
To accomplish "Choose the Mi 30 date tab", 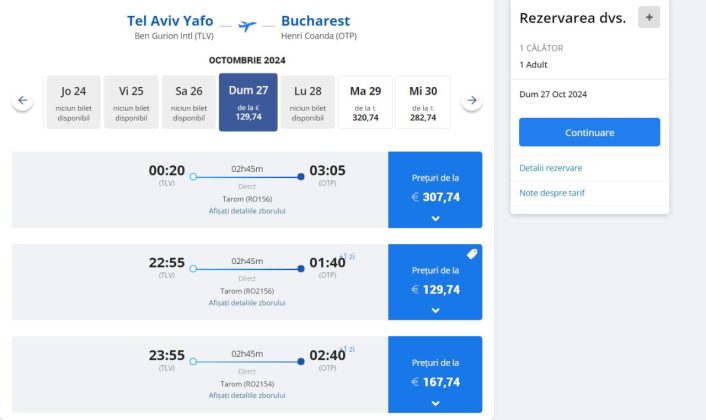I will click(423, 103).
